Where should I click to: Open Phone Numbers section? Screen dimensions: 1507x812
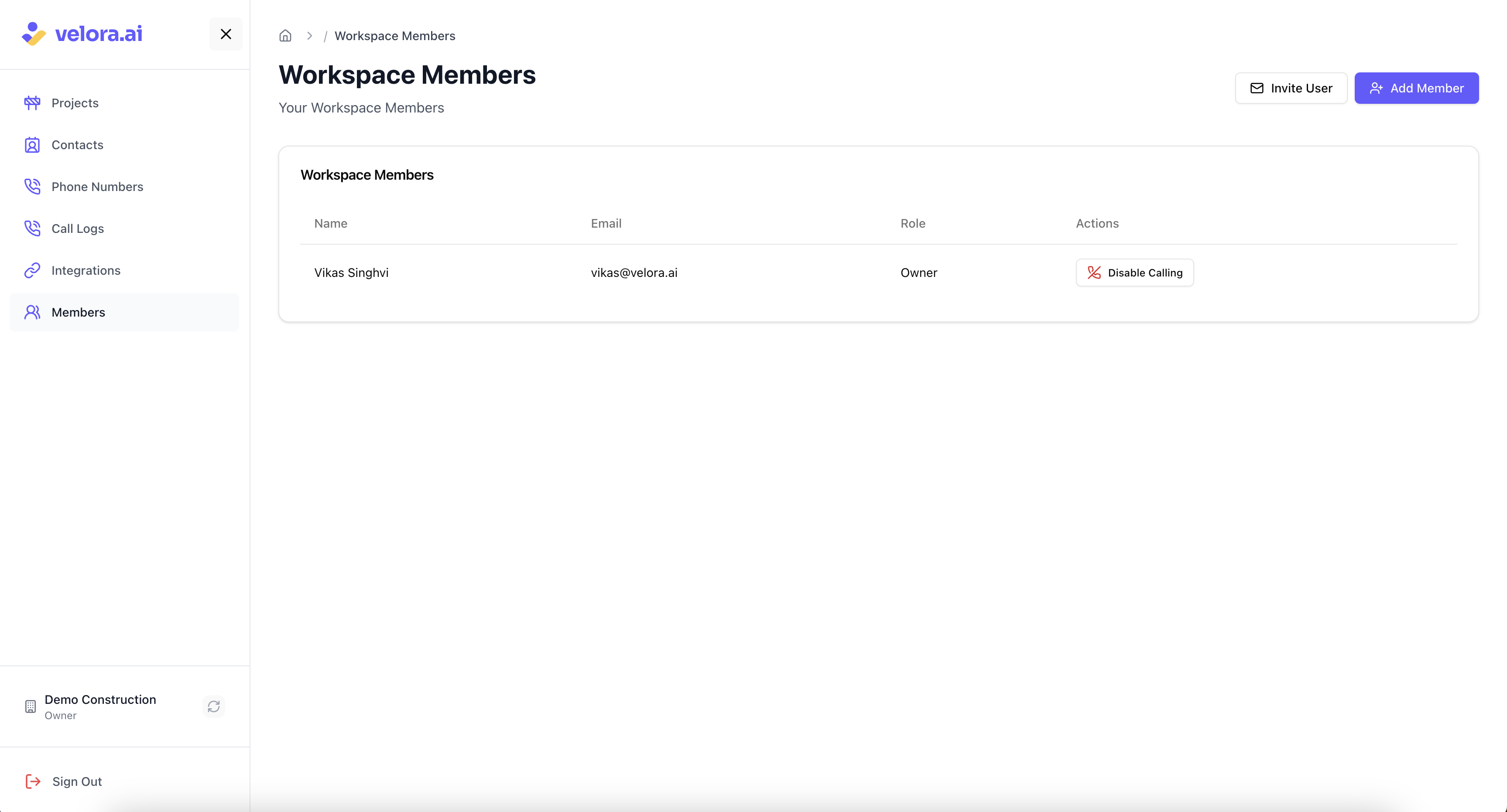click(x=124, y=187)
